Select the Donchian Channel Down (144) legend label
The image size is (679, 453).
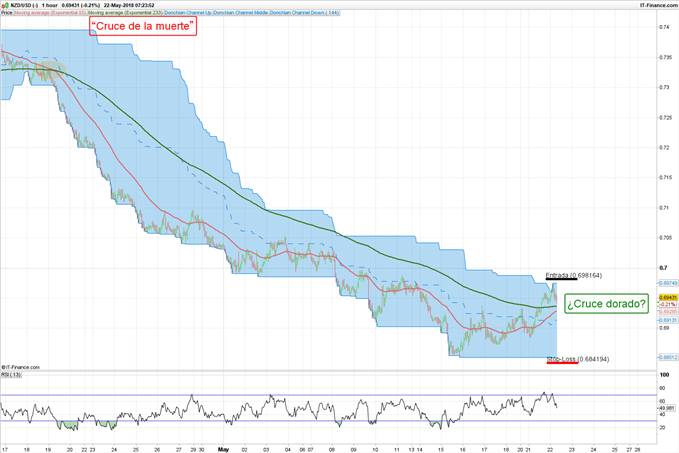click(305, 13)
